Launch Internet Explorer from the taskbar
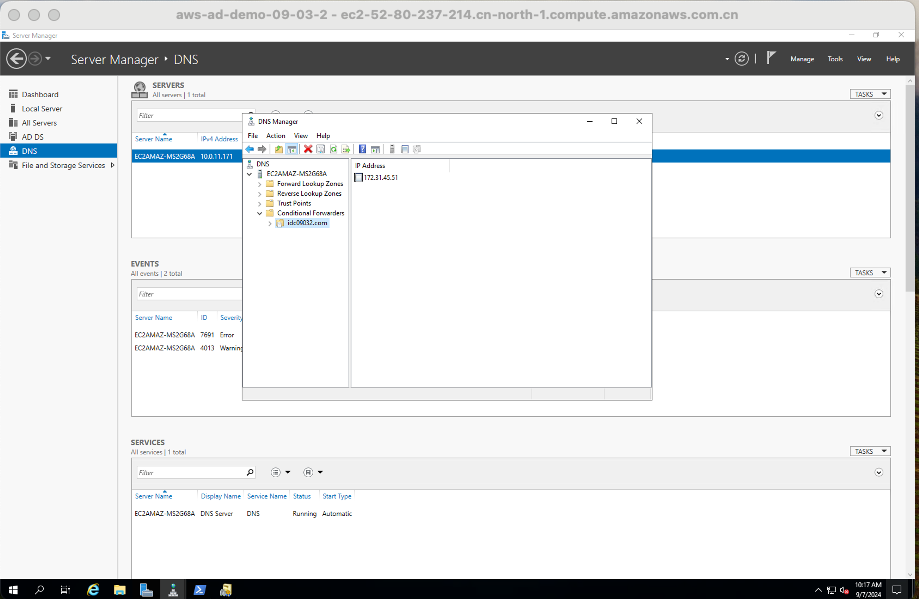Image resolution: width=919 pixels, height=599 pixels. (x=92, y=589)
